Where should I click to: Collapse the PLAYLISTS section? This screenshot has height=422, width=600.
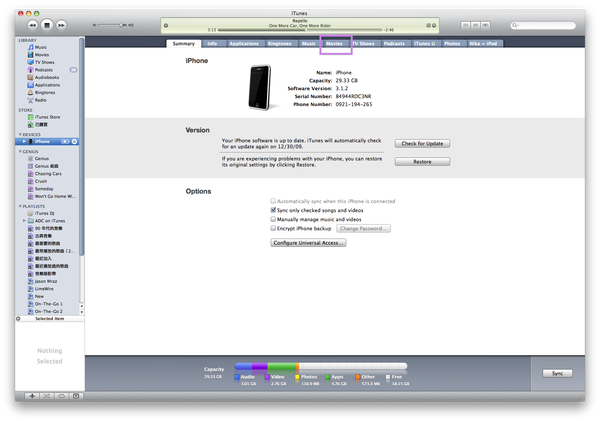[x=20, y=206]
